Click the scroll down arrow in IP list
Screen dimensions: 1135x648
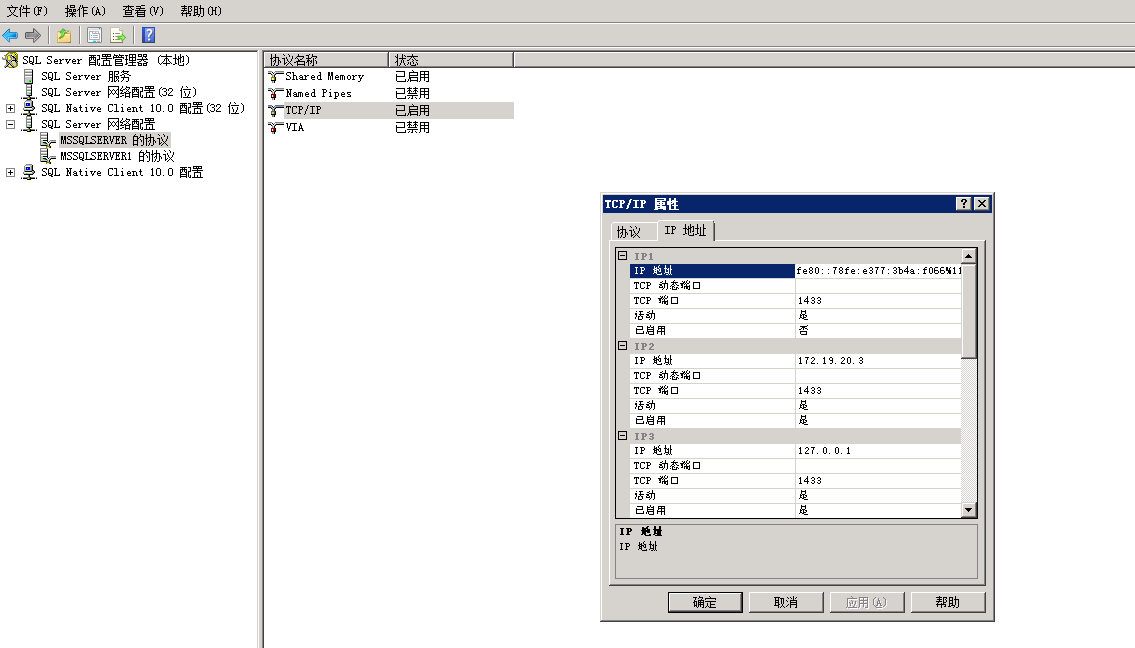(x=968, y=510)
